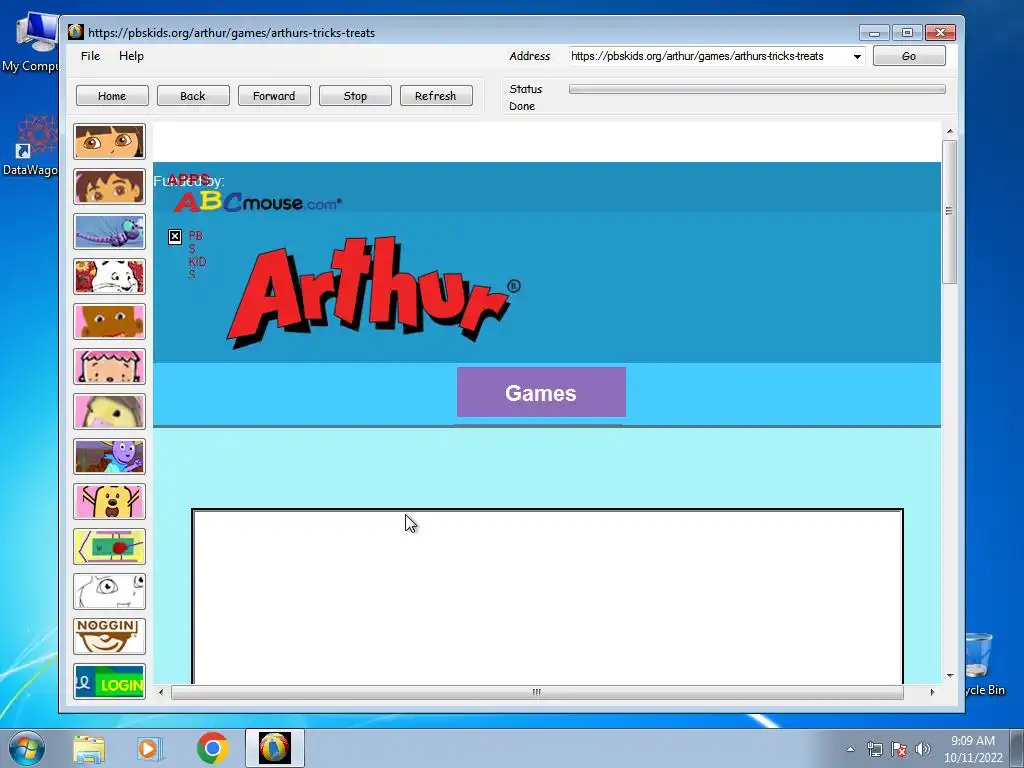Click the purple Games tab
The image size is (1024, 768).
[541, 392]
